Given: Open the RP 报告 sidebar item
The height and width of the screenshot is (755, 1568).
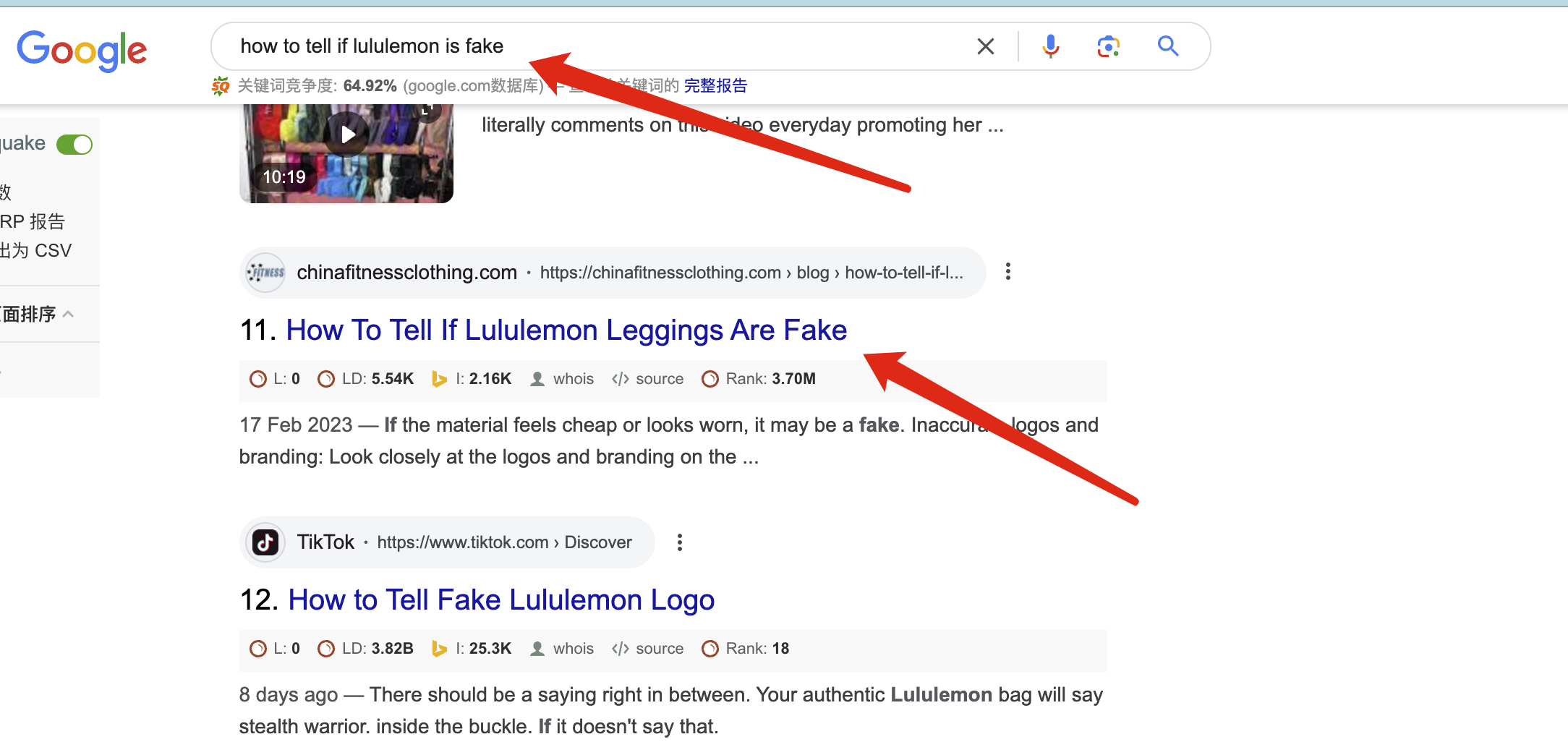Looking at the screenshot, I should tap(33, 221).
